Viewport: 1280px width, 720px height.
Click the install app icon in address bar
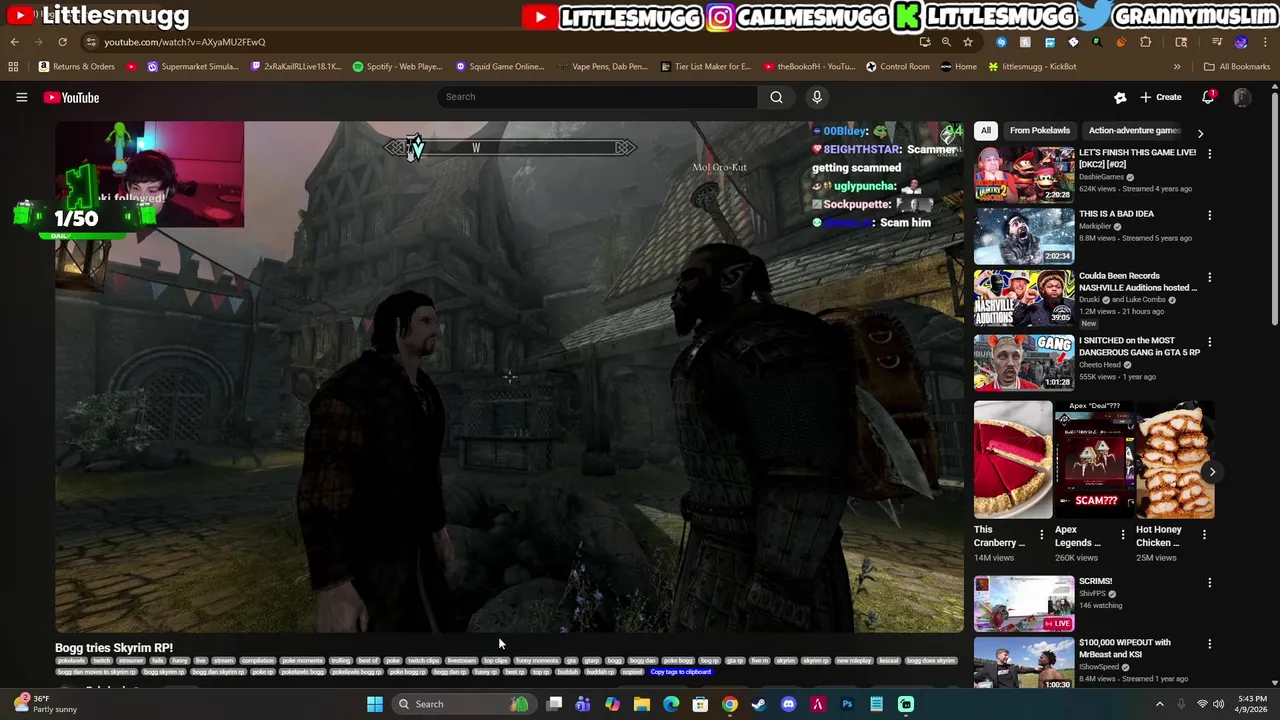(925, 42)
